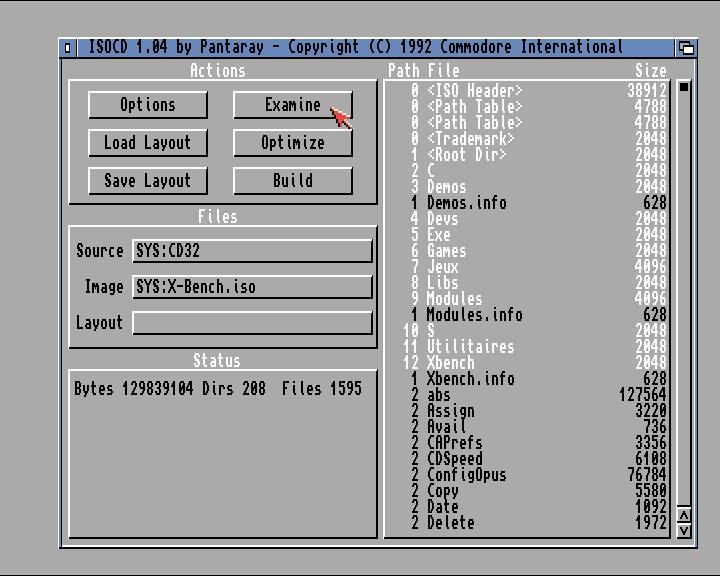Screen dimensions: 720x576
Task: Click the Examine button
Action: (x=292, y=105)
